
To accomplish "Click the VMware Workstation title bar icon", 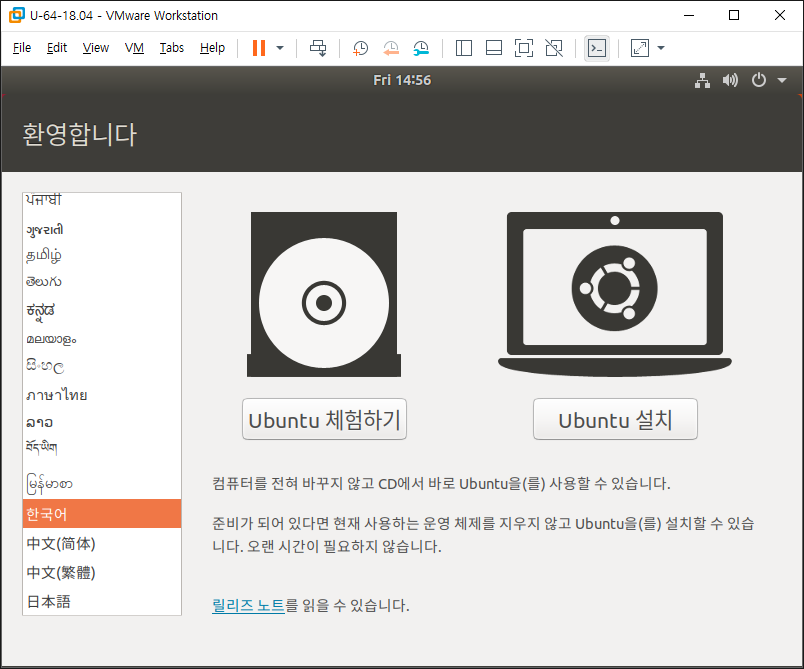I will 16,15.
